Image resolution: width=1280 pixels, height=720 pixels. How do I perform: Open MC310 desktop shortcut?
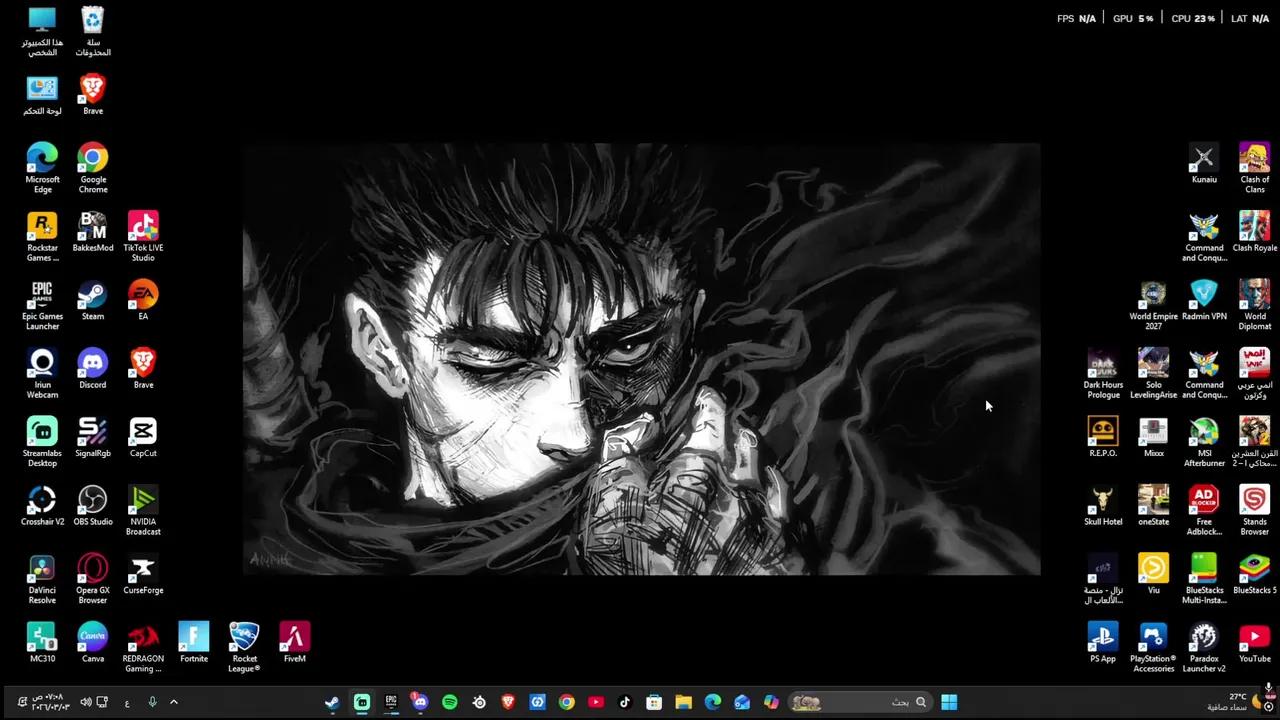[x=42, y=642]
